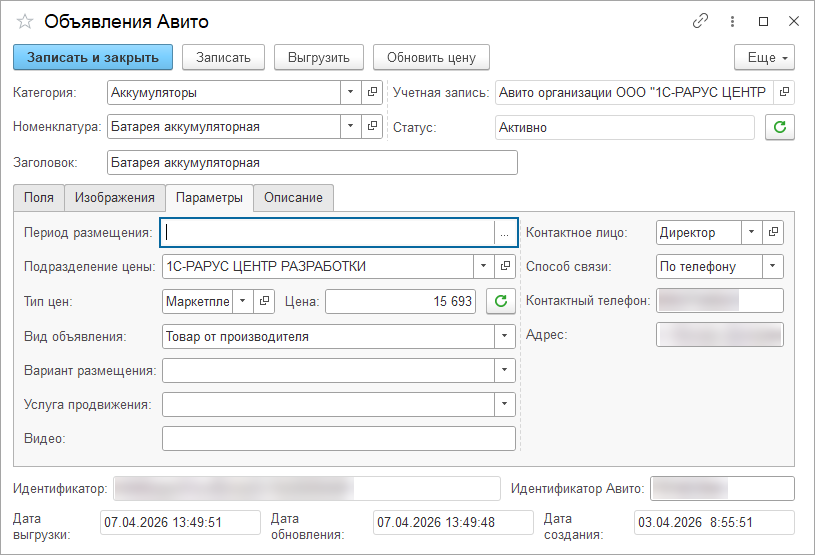815x555 pixels.
Task: Close the Объявления Авито window
Action: tap(794, 21)
